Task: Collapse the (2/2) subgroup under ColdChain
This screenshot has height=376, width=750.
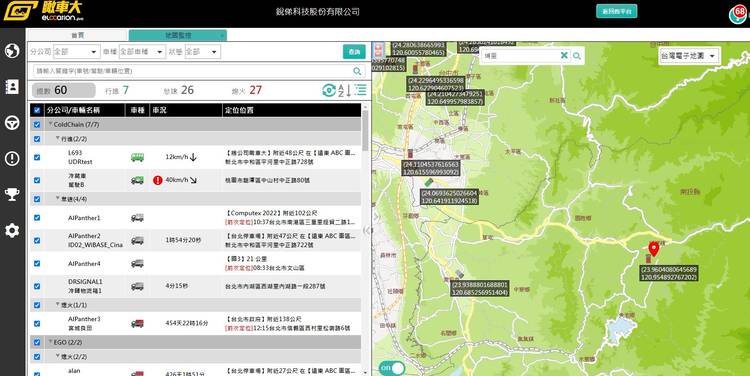Action: point(58,139)
